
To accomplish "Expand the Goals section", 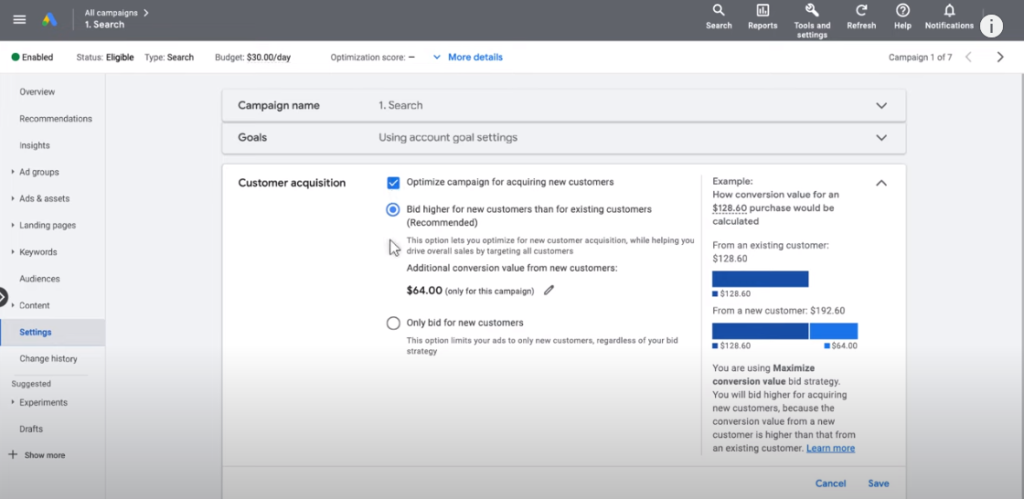I will click(880, 137).
